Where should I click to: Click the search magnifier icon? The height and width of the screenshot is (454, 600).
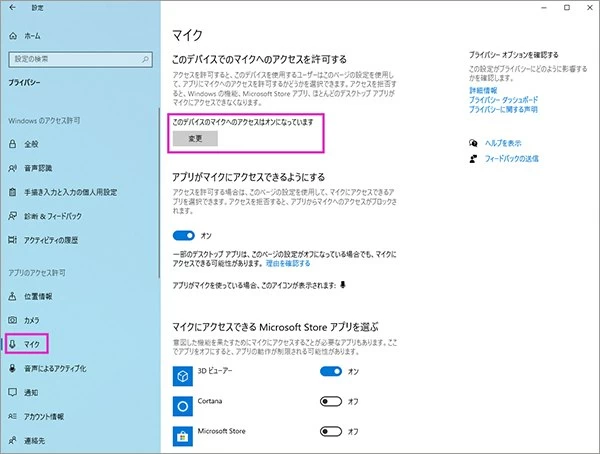[145, 59]
